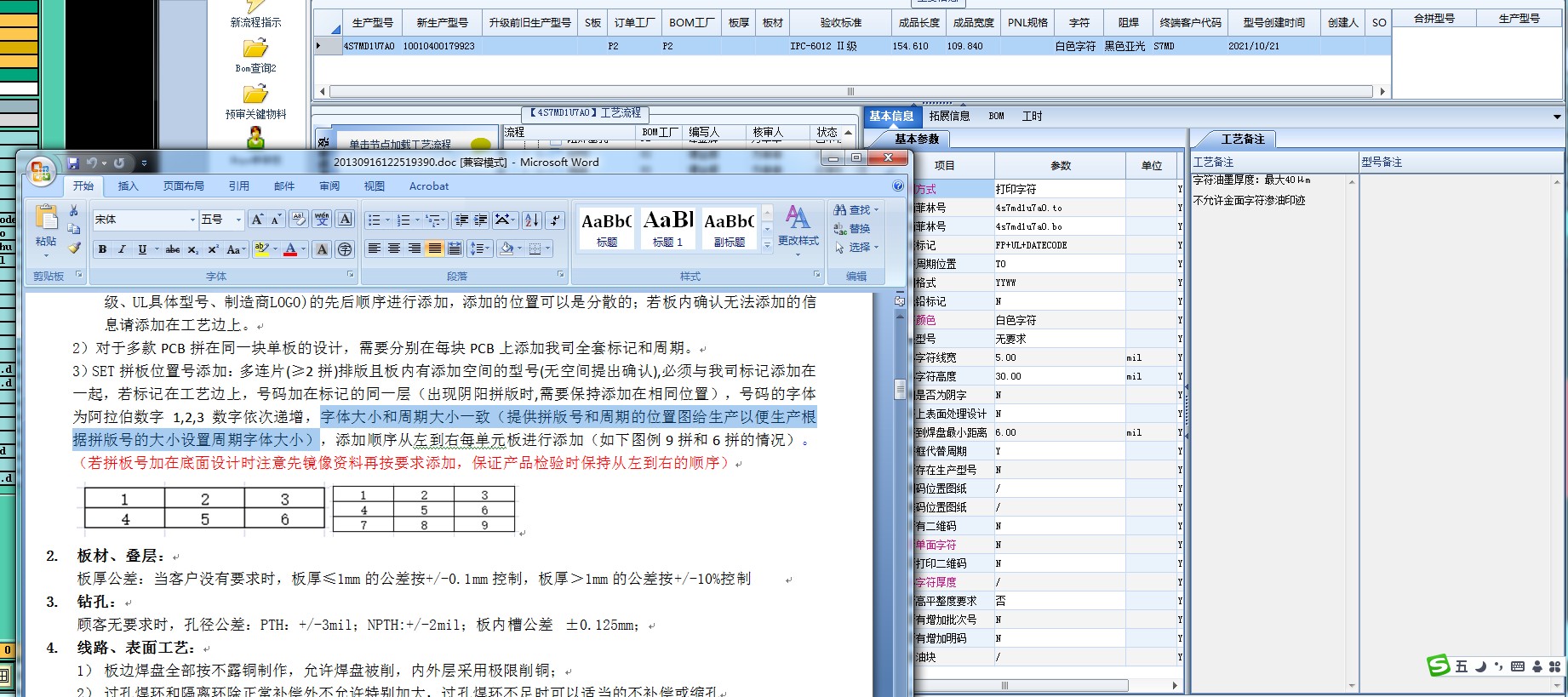The height and width of the screenshot is (697, 1568).
Task: Expand the styles gallery More arrow
Action: tap(767, 244)
